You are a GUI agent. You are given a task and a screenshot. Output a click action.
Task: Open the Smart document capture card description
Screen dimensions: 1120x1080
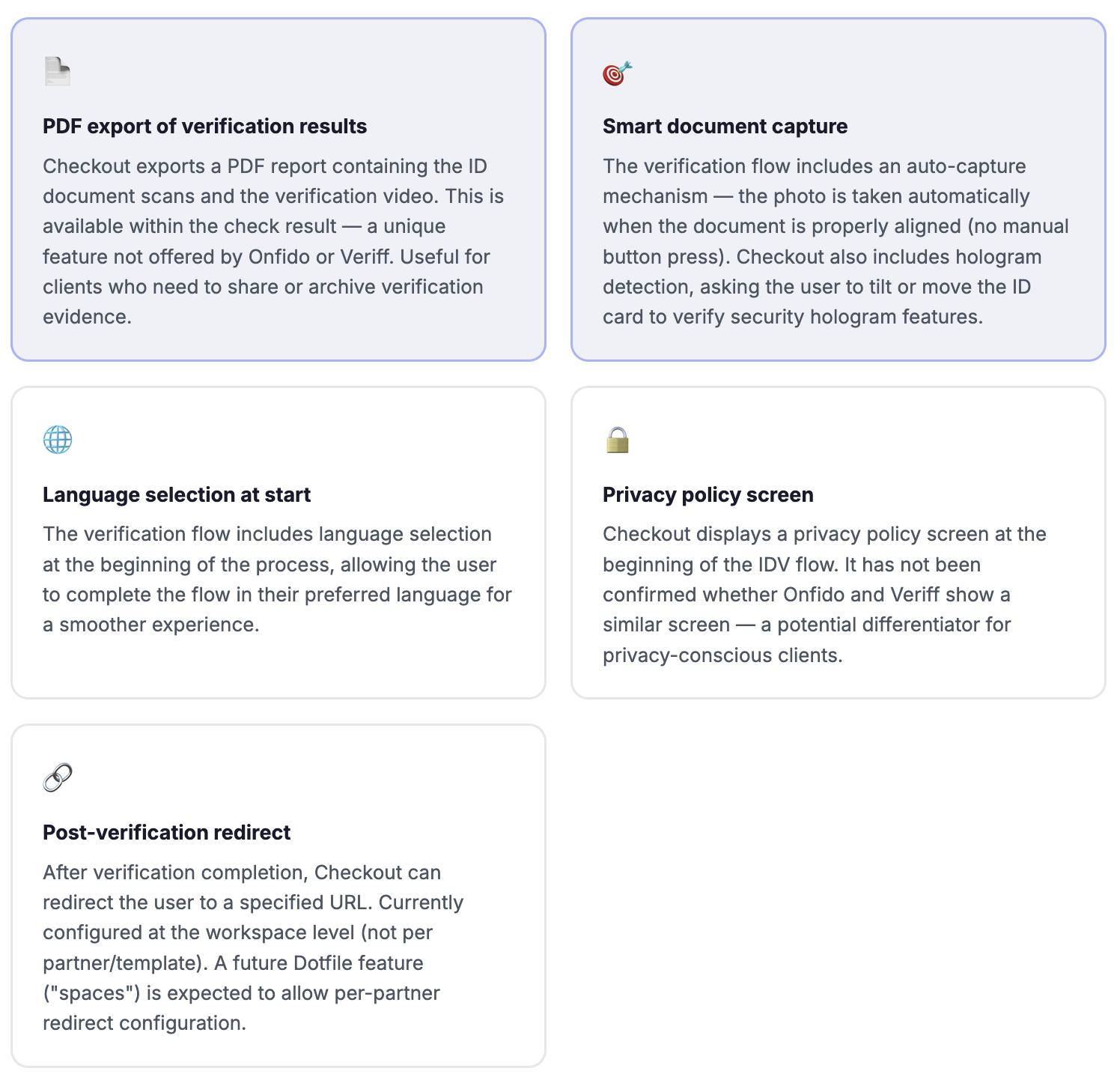[x=836, y=241]
